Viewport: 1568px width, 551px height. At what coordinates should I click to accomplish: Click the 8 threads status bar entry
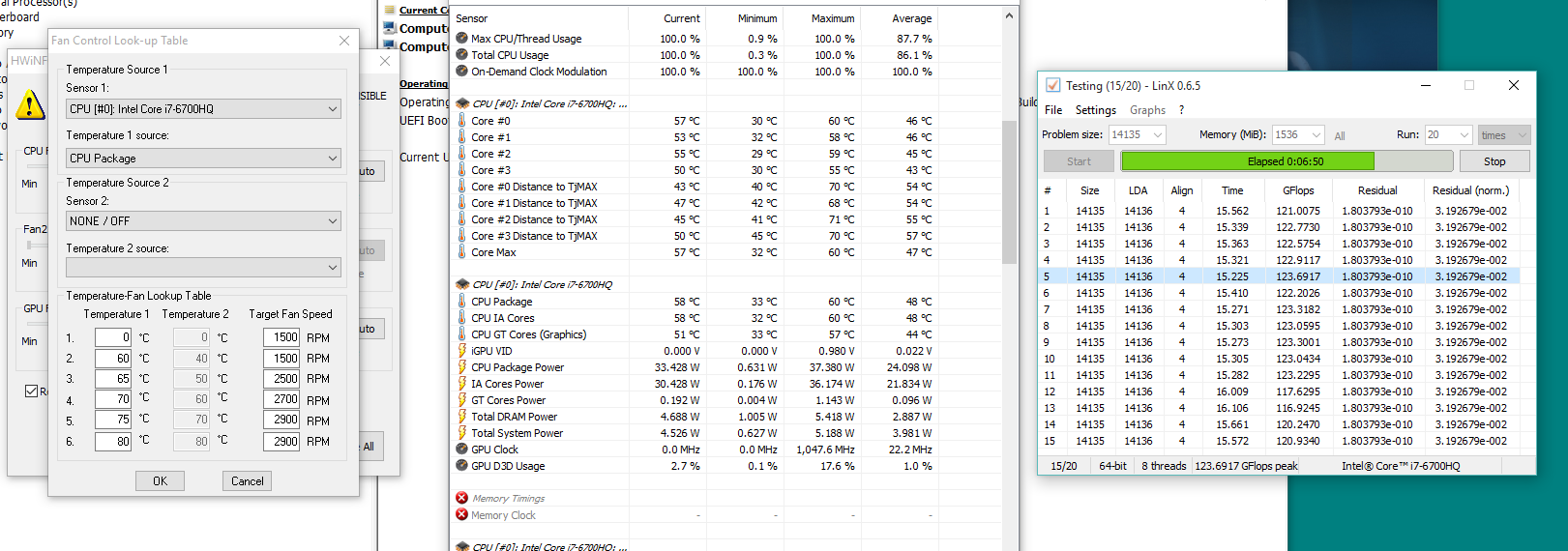click(x=1164, y=466)
